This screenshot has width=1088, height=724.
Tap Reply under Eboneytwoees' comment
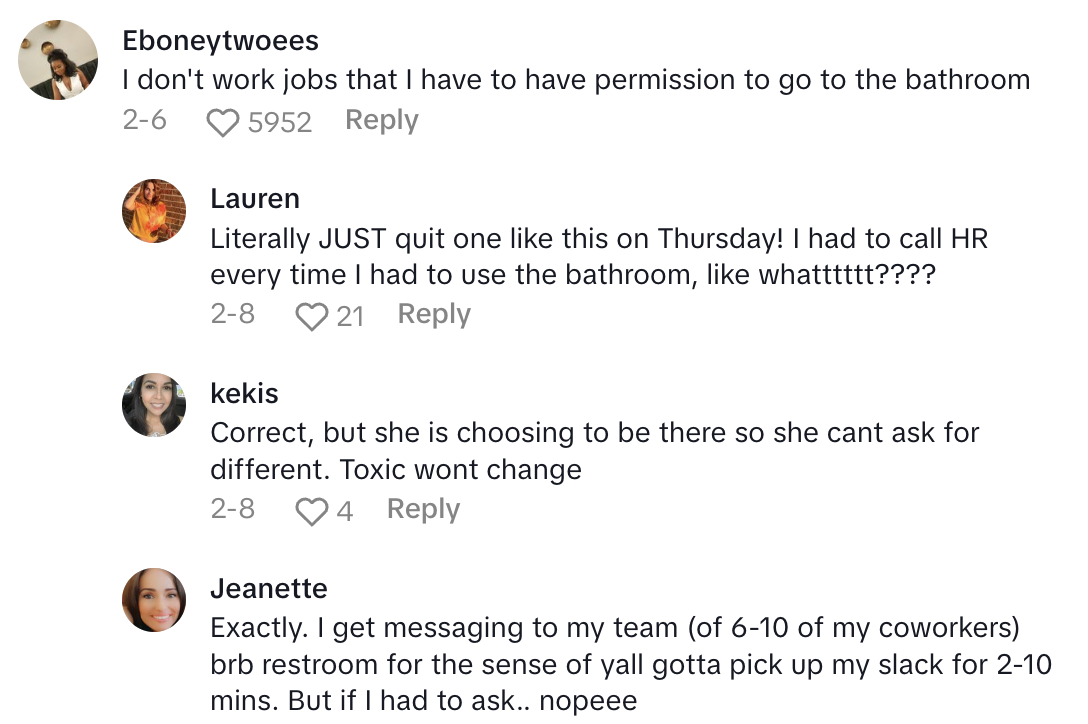(381, 120)
